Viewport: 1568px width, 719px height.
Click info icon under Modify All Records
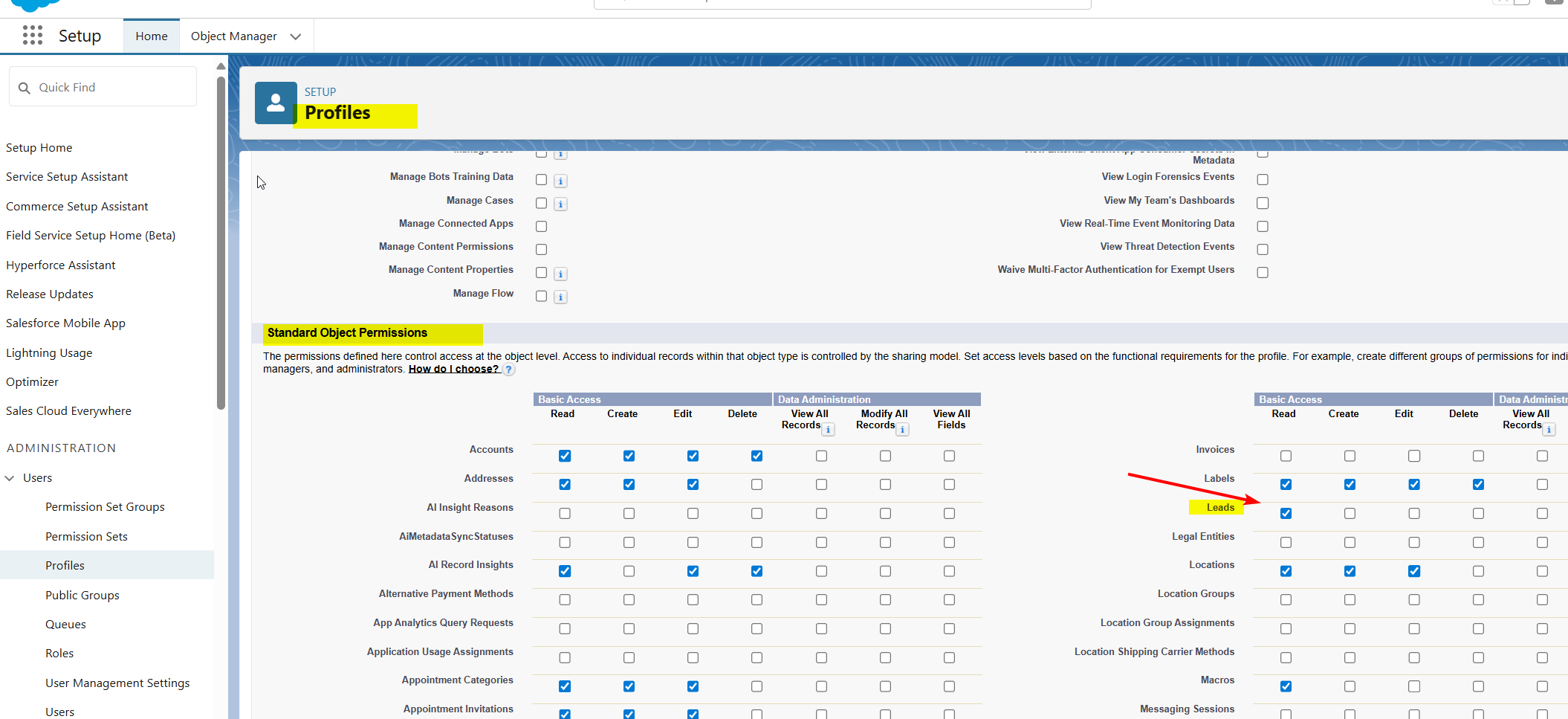(x=902, y=430)
